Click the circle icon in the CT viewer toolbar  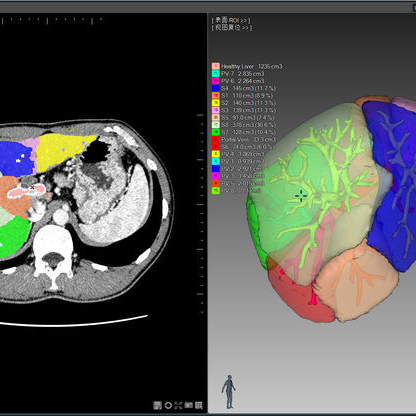168,406
